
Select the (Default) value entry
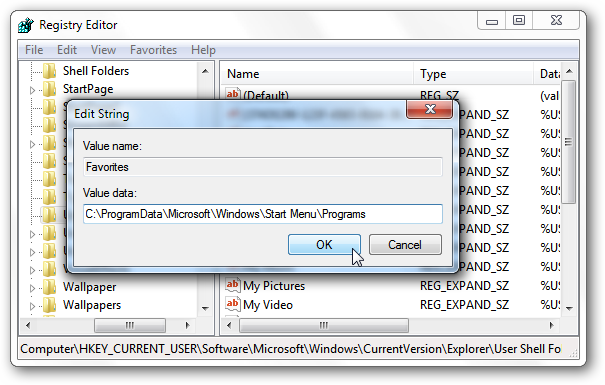pyautogui.click(x=266, y=95)
